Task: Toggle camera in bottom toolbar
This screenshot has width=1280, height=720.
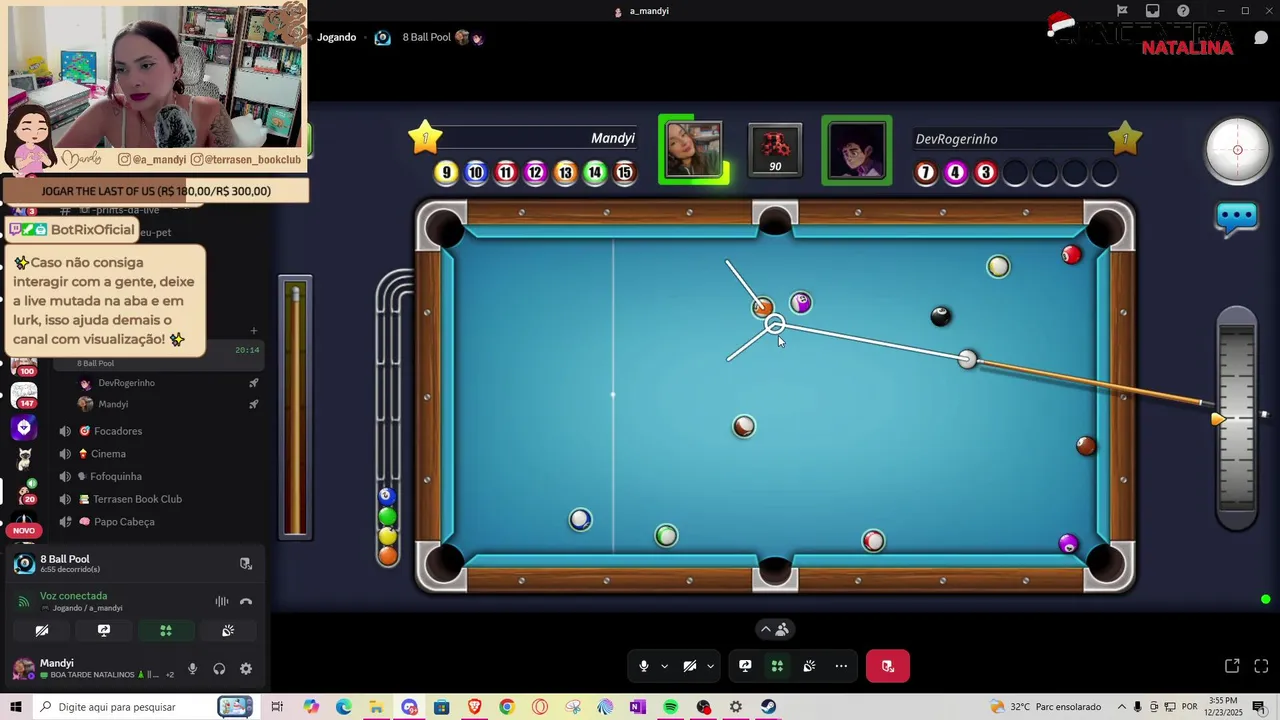Action: click(x=690, y=666)
